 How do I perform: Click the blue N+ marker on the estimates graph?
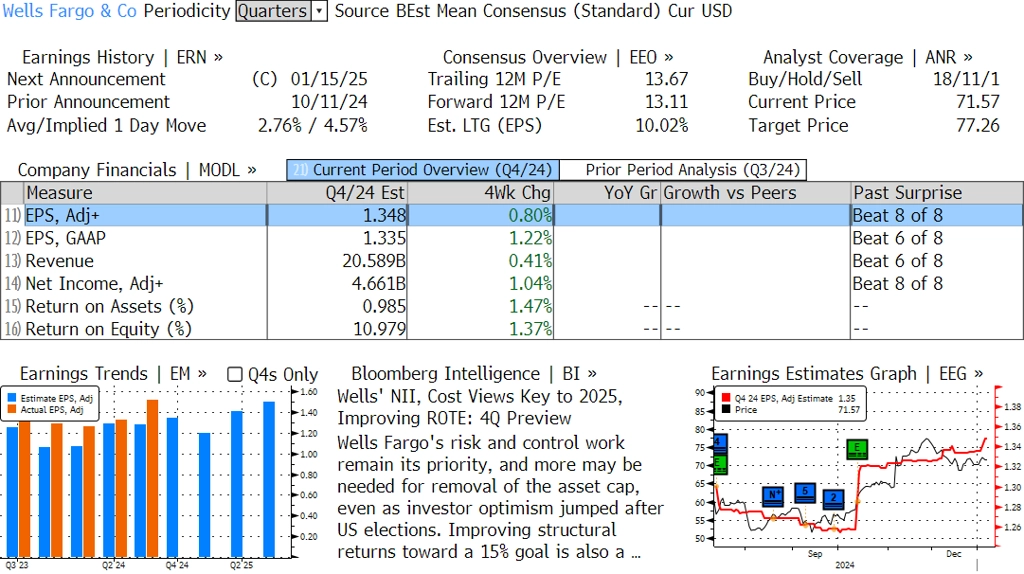773,496
